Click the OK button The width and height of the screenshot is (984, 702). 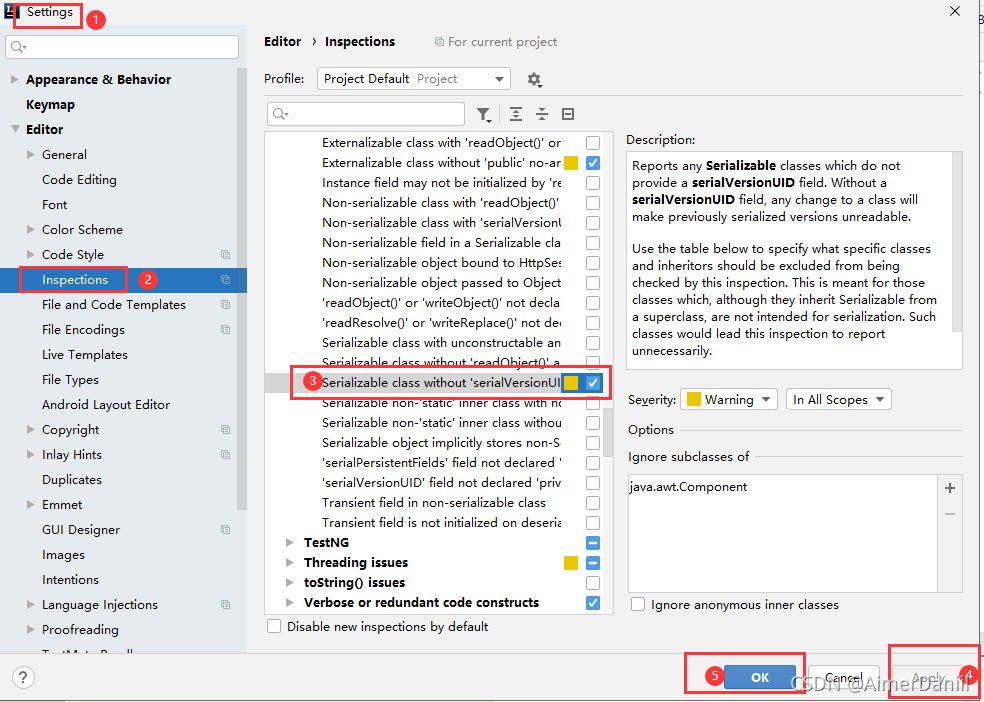tap(760, 678)
